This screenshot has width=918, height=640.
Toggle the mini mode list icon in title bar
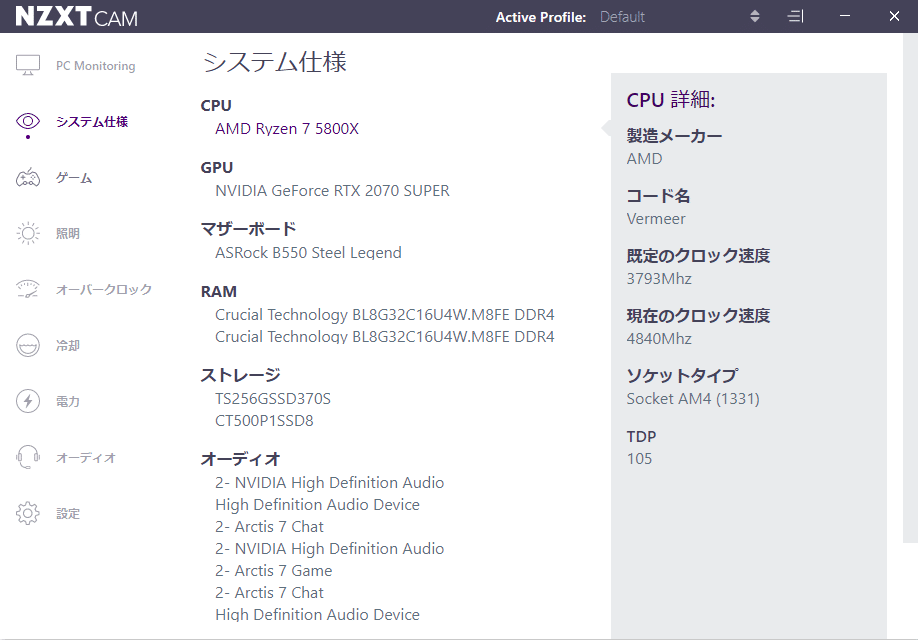[796, 16]
